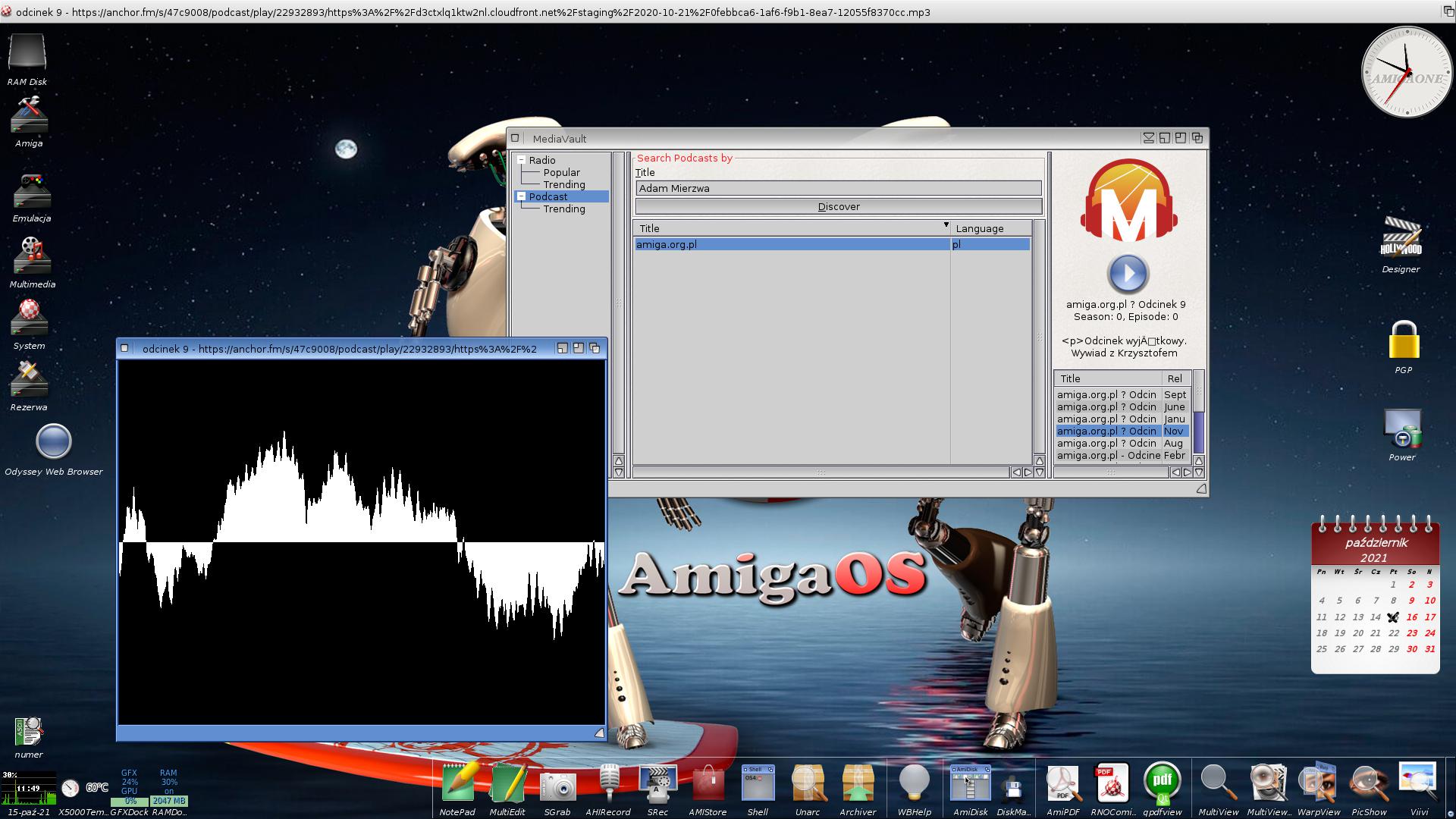The width and height of the screenshot is (1456, 819).
Task: Click the podcast results horizontal scrollbar
Action: pyautogui.click(x=821, y=472)
